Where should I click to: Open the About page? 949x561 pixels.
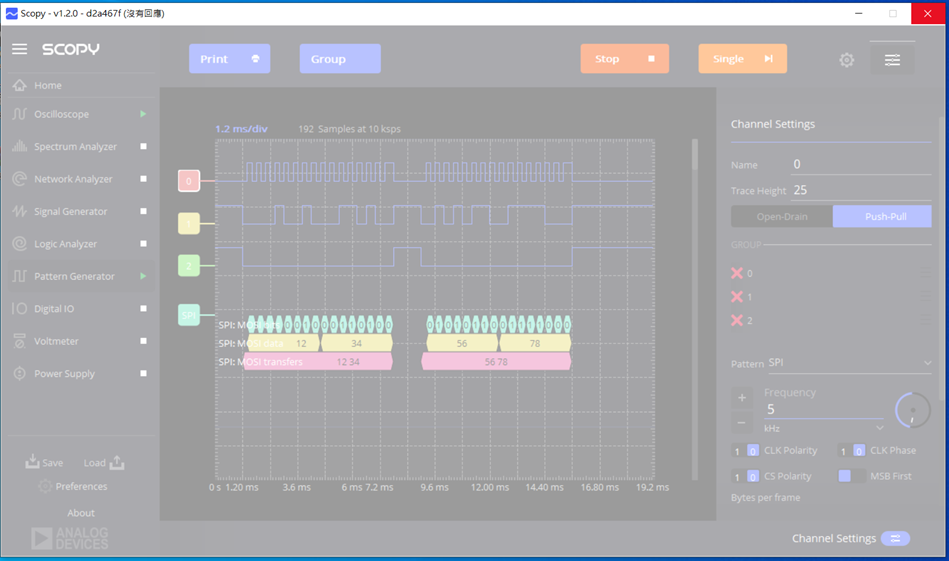81,513
